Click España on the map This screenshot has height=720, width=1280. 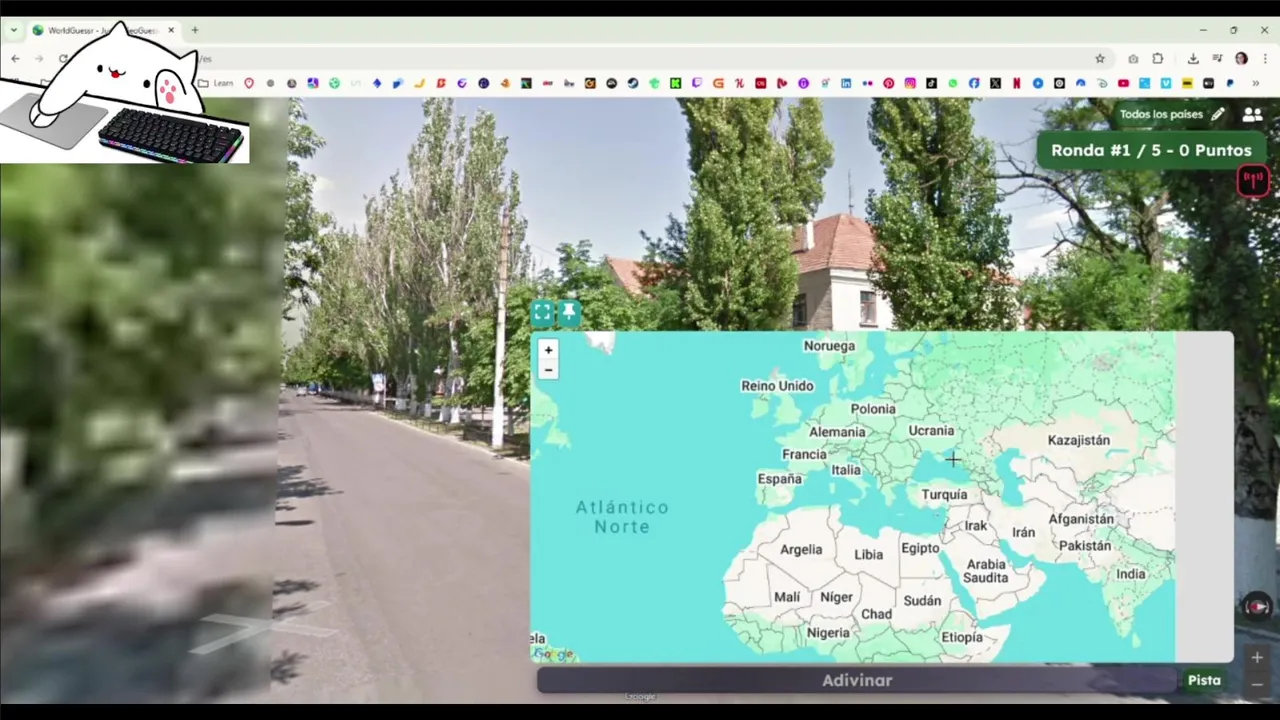[x=780, y=479]
